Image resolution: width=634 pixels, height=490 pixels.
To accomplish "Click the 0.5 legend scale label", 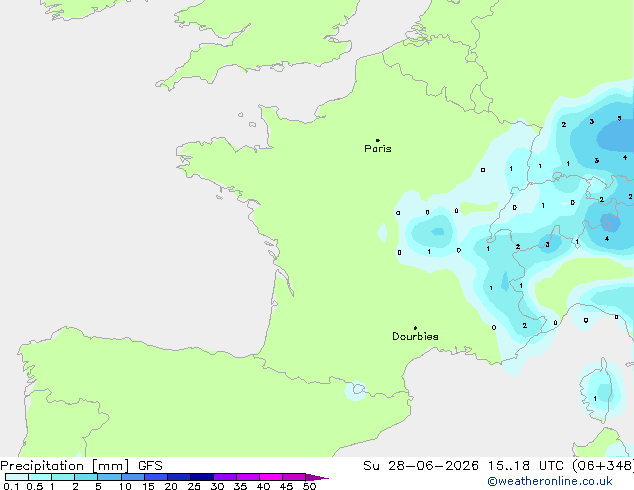I will [35, 486].
